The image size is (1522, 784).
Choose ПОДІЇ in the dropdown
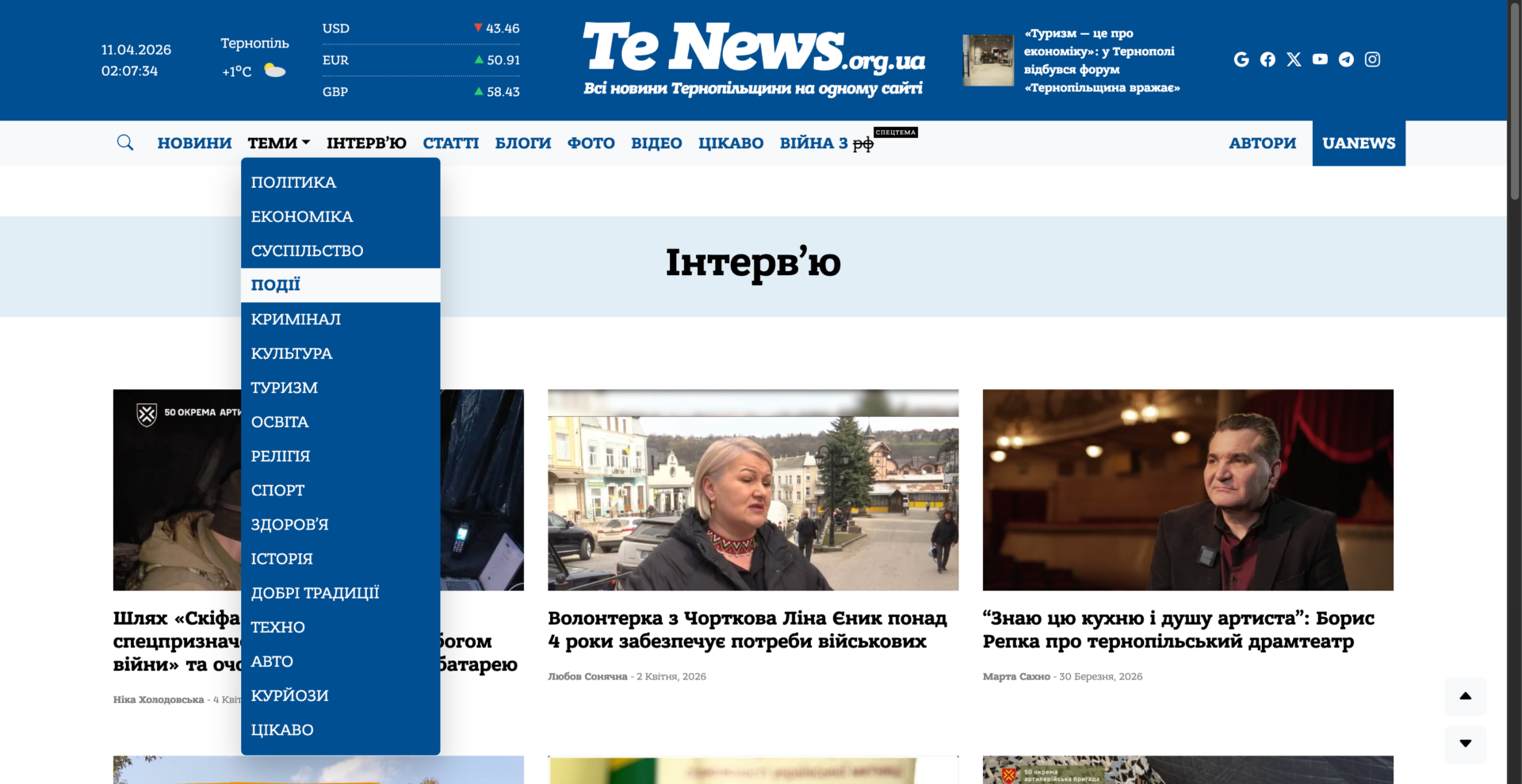[340, 285]
